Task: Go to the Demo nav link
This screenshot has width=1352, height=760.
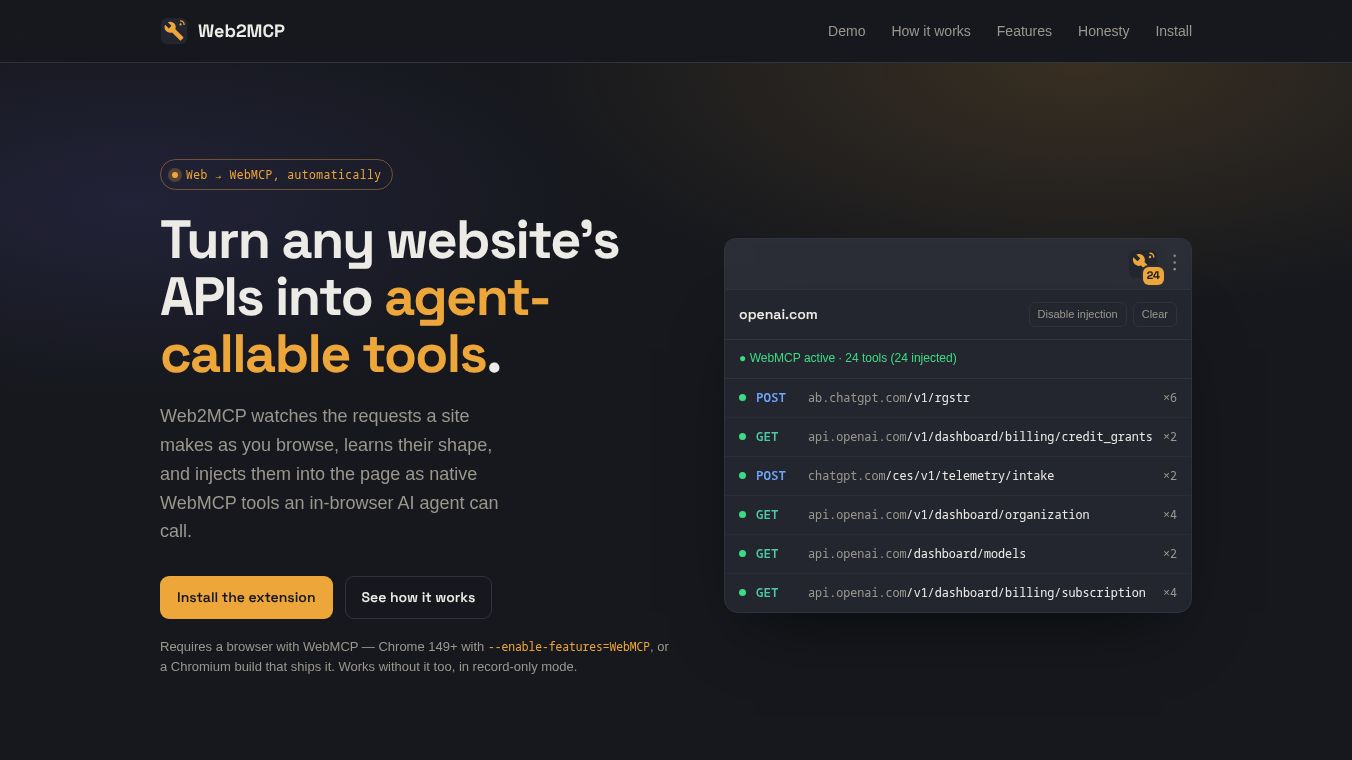Action: pos(846,31)
